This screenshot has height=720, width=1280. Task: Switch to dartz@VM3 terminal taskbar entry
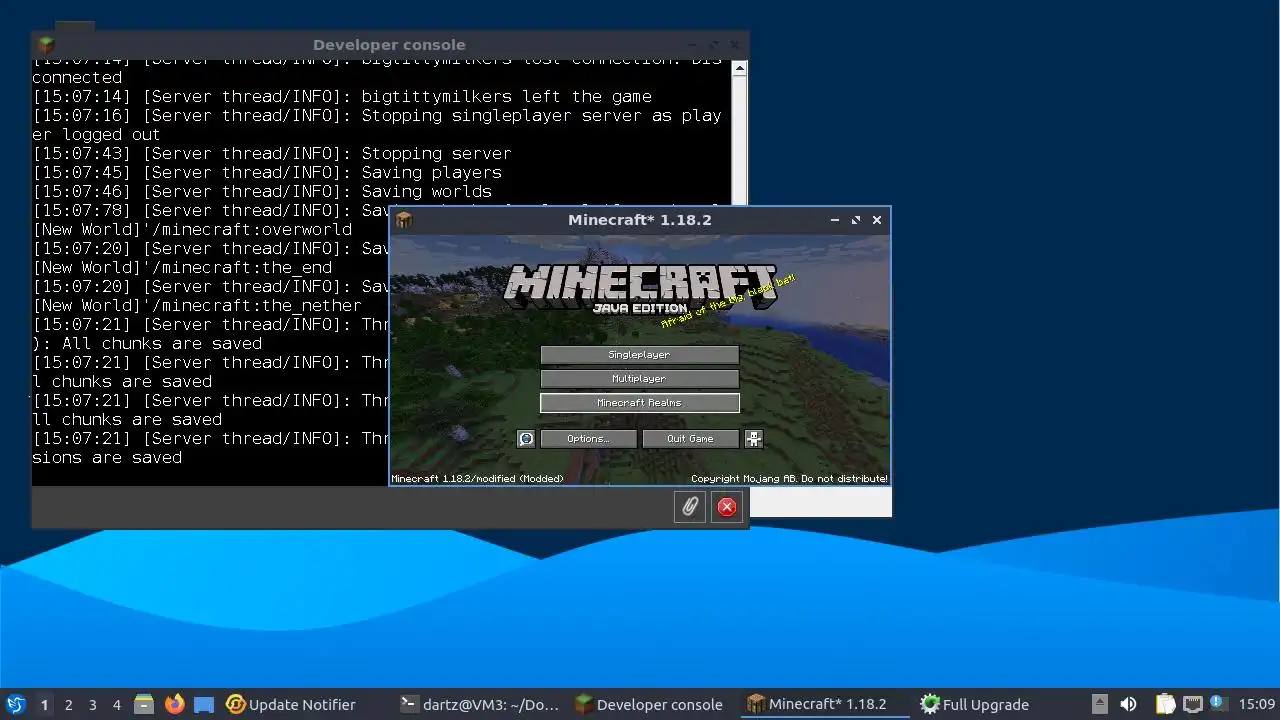(479, 704)
